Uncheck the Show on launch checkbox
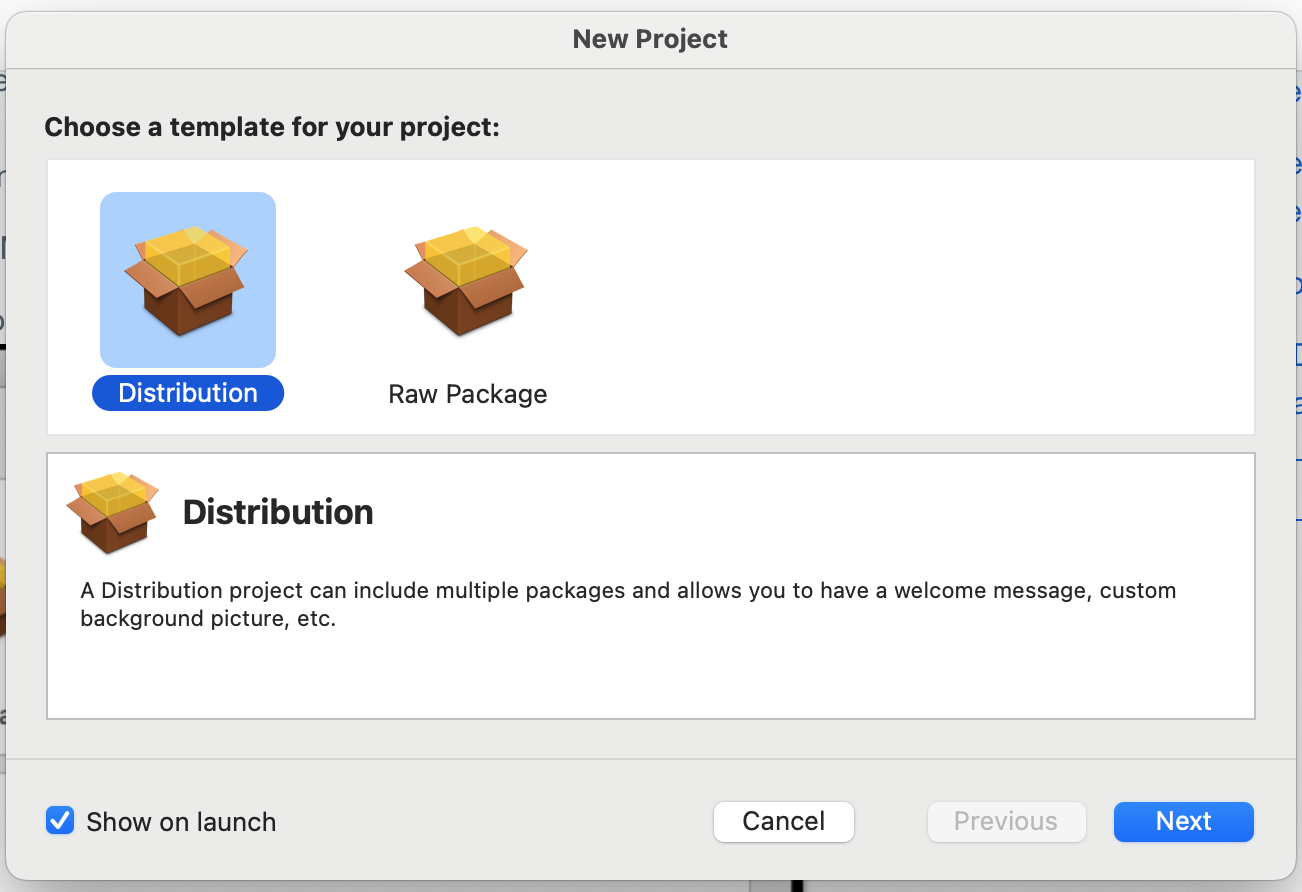The width and height of the screenshot is (1302, 892). pos(60,821)
